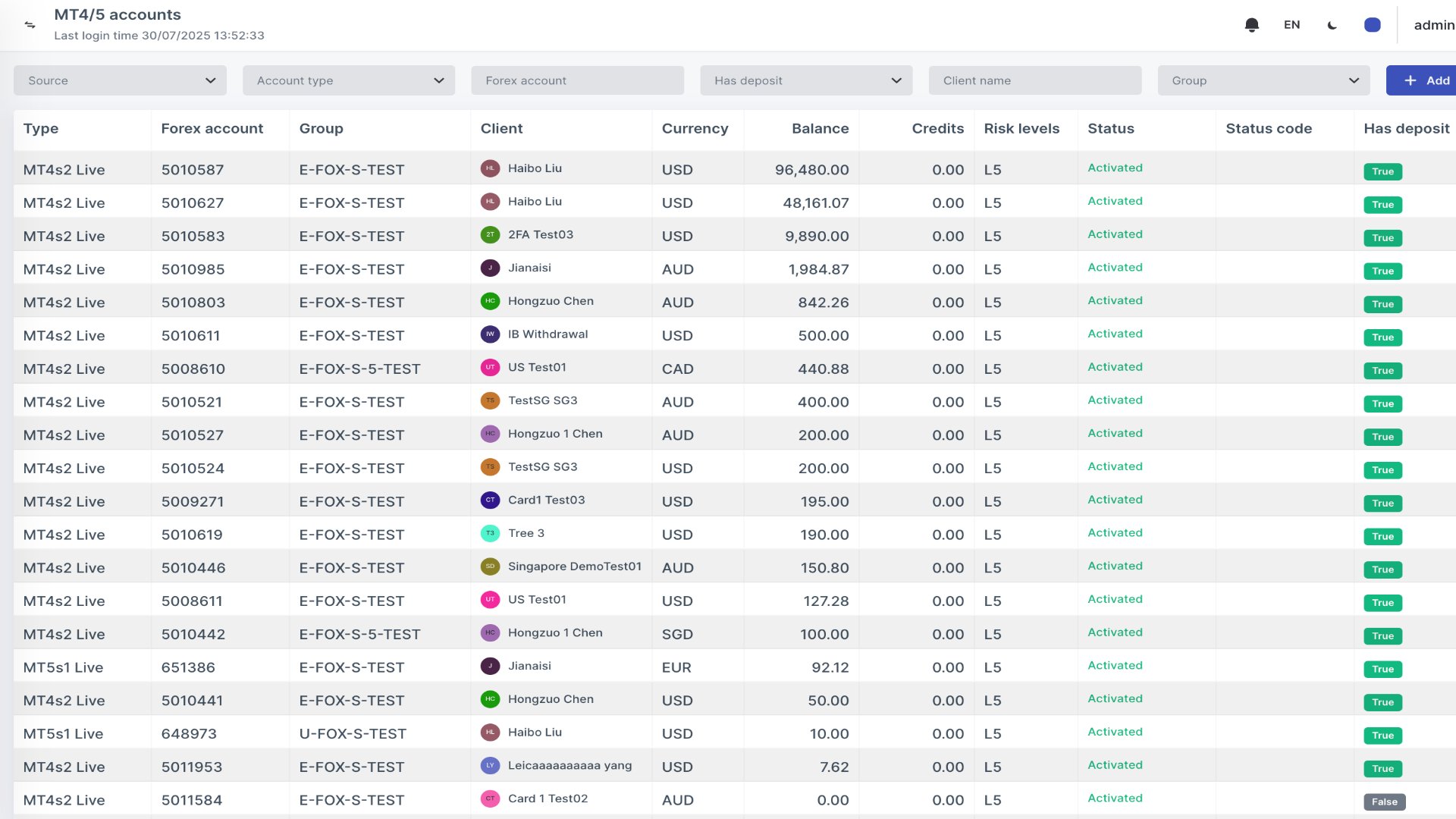Click the Add account button
The height and width of the screenshot is (819, 1456).
tap(1423, 80)
